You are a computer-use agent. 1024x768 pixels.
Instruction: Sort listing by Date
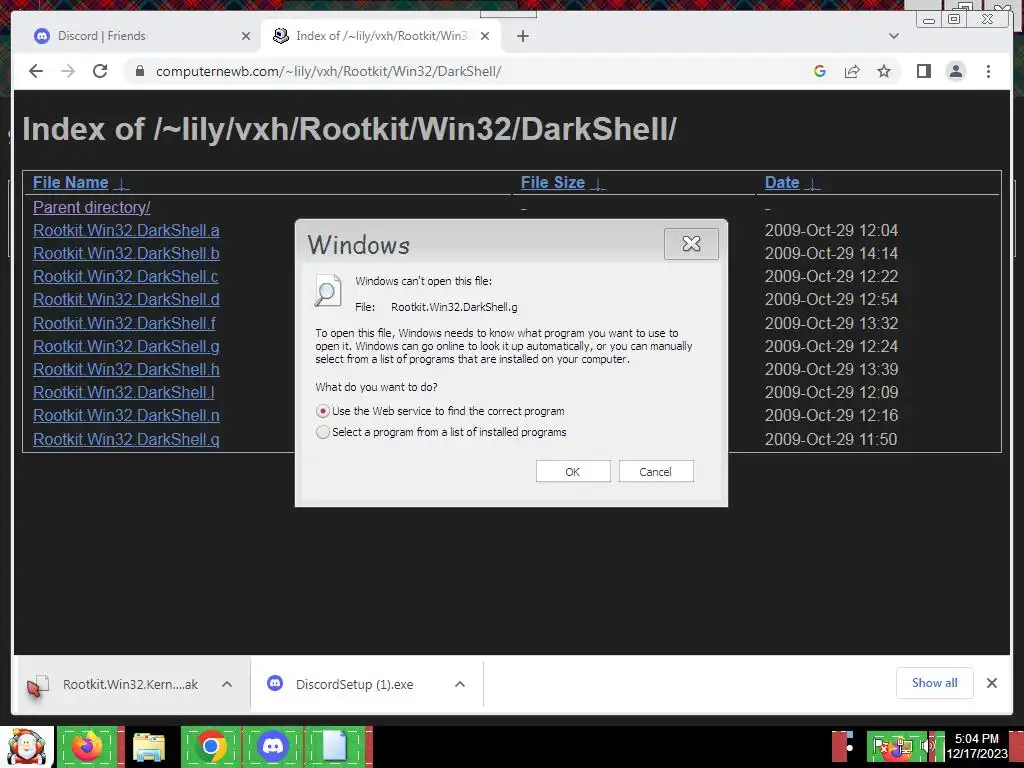pos(782,182)
